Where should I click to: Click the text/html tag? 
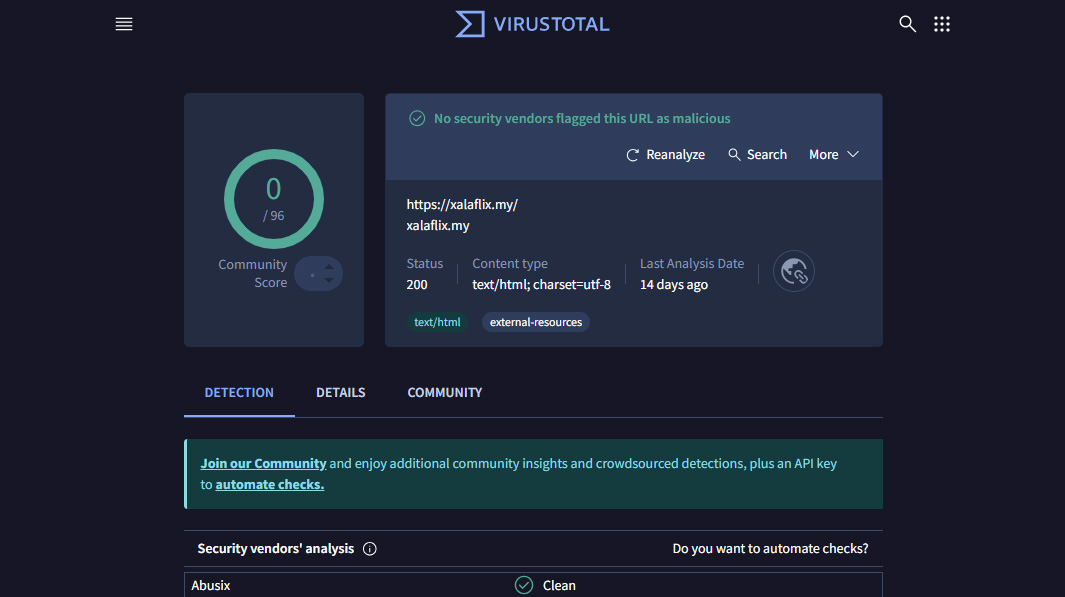[x=437, y=322]
